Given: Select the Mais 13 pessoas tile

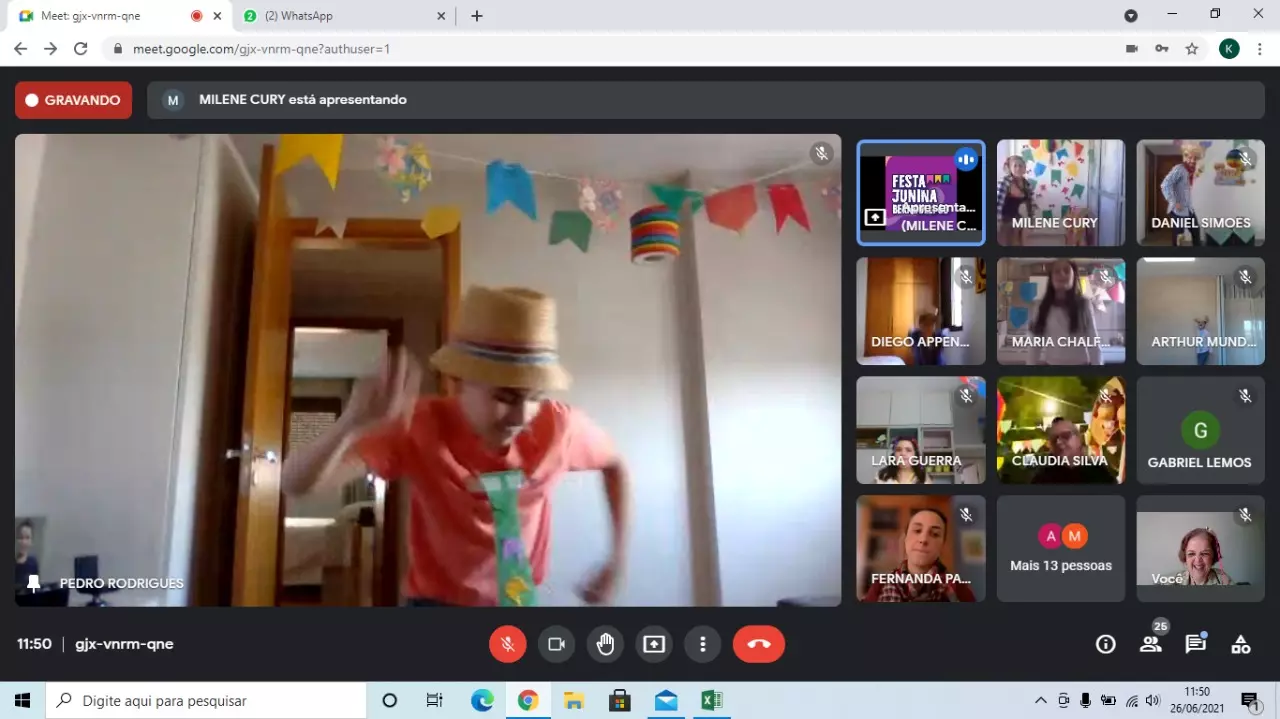Looking at the screenshot, I should 1060,549.
